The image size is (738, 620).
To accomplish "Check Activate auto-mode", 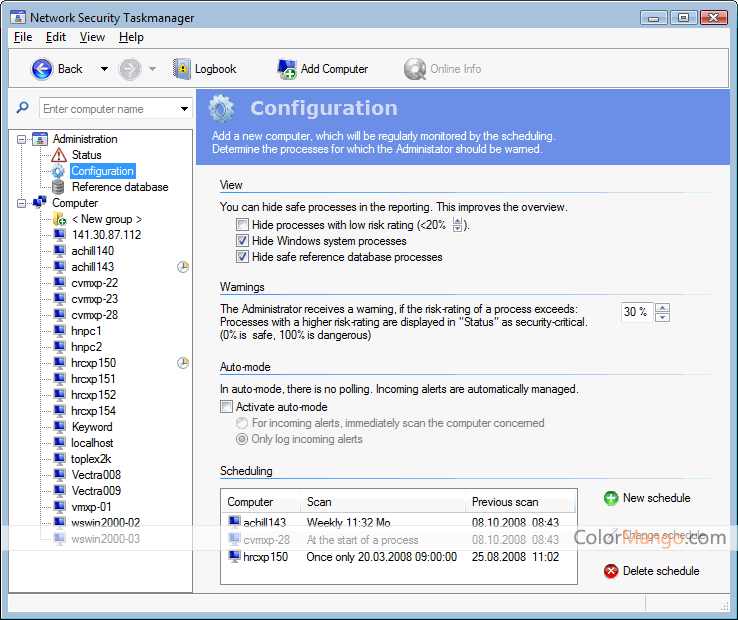I will pos(226,406).
